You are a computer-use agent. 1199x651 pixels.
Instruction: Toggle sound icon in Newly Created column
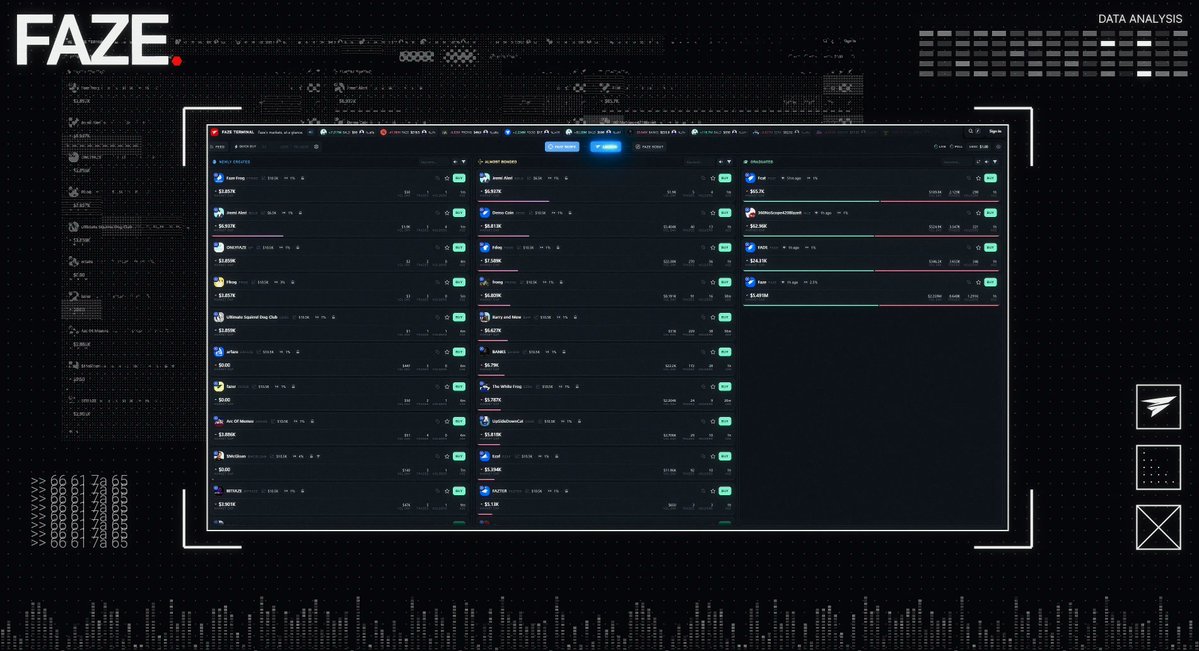tap(455, 162)
